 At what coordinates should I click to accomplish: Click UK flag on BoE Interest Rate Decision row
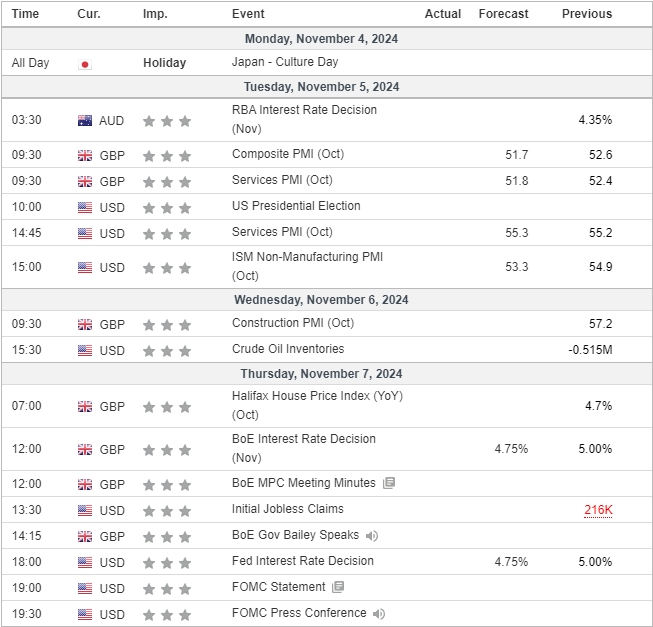(x=85, y=450)
